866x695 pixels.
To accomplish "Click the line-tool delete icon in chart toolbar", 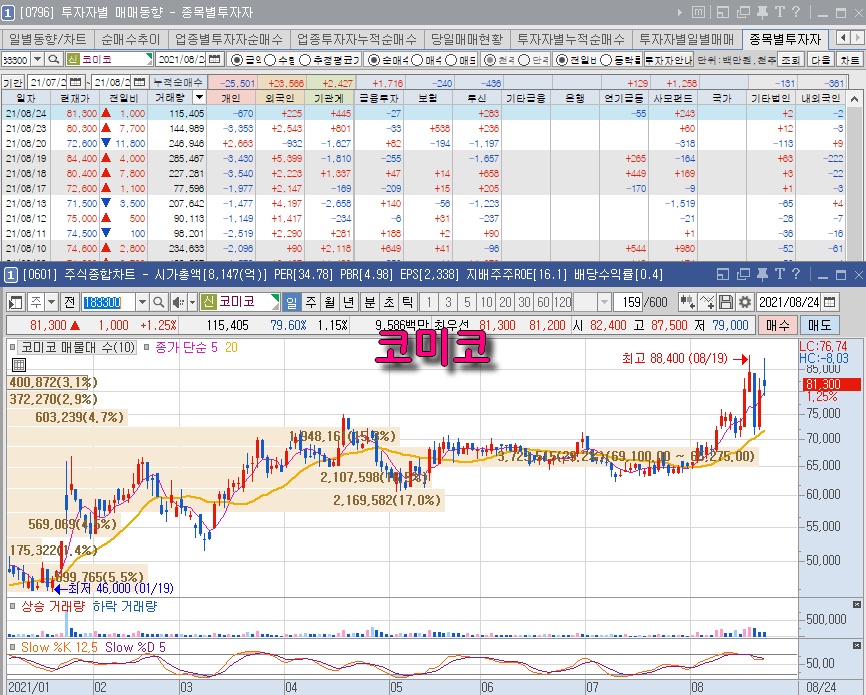I will [x=706, y=302].
